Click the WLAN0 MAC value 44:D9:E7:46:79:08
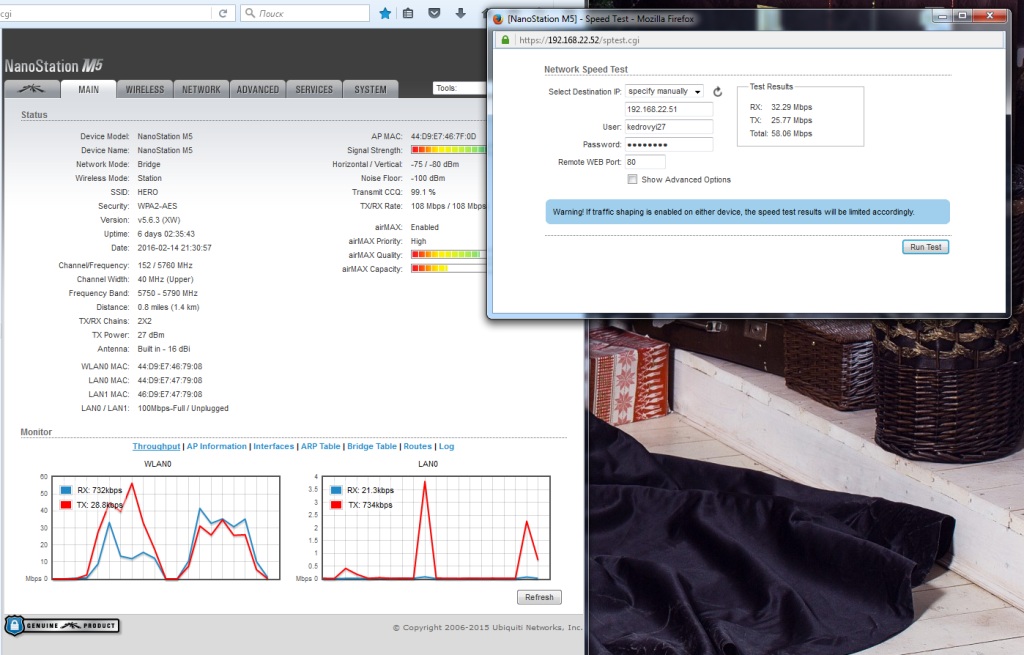 (170, 366)
